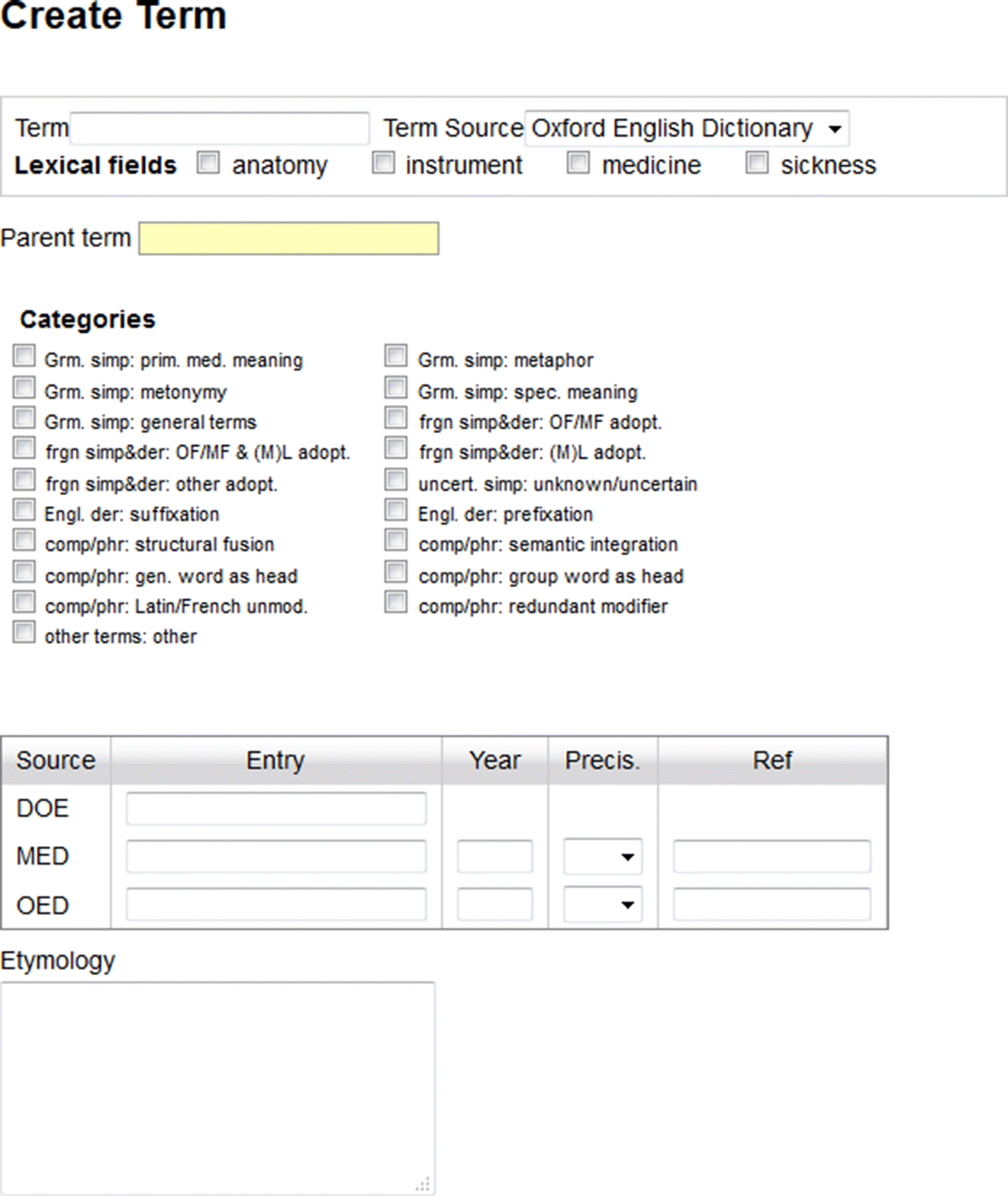The width and height of the screenshot is (1008, 1196).
Task: Click the Term text input field
Action: coord(219,129)
